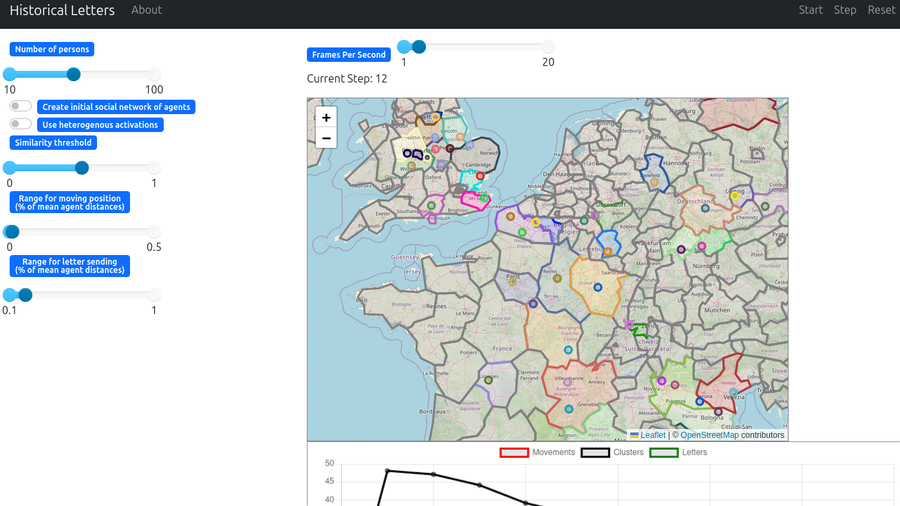Click the Number of persons slider handle
900x506 pixels.
(73, 74)
